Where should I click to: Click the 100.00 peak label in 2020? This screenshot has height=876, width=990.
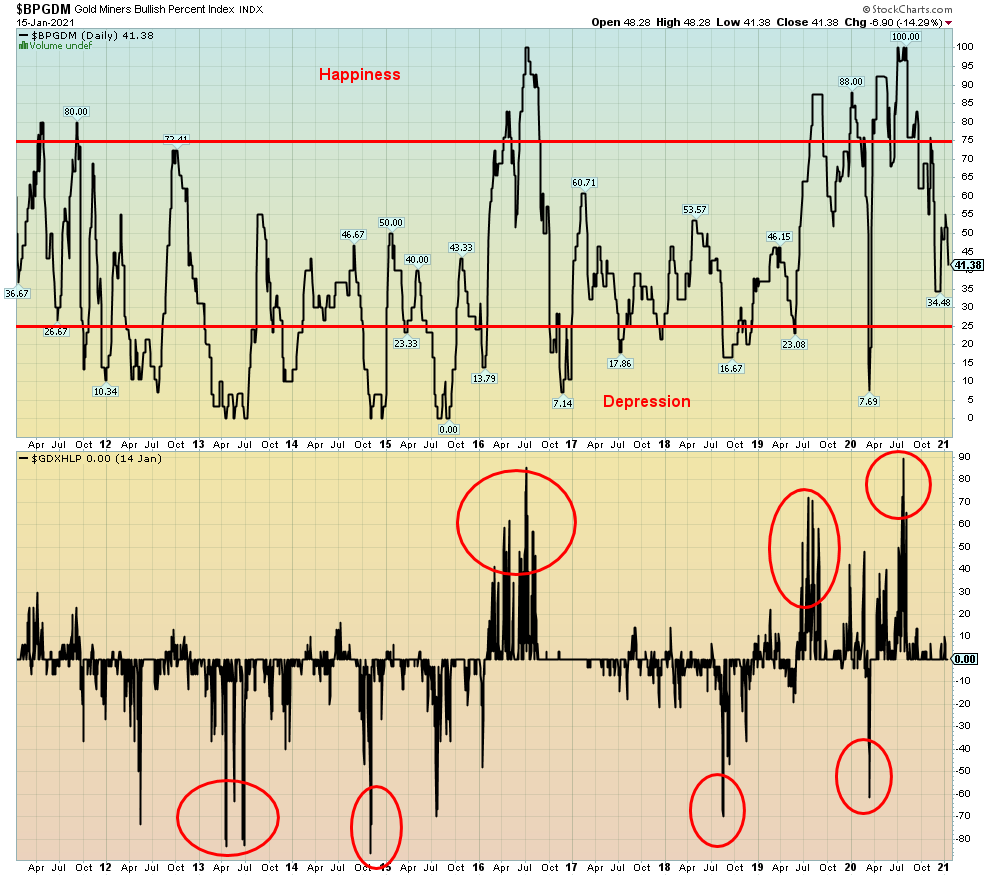(x=906, y=37)
